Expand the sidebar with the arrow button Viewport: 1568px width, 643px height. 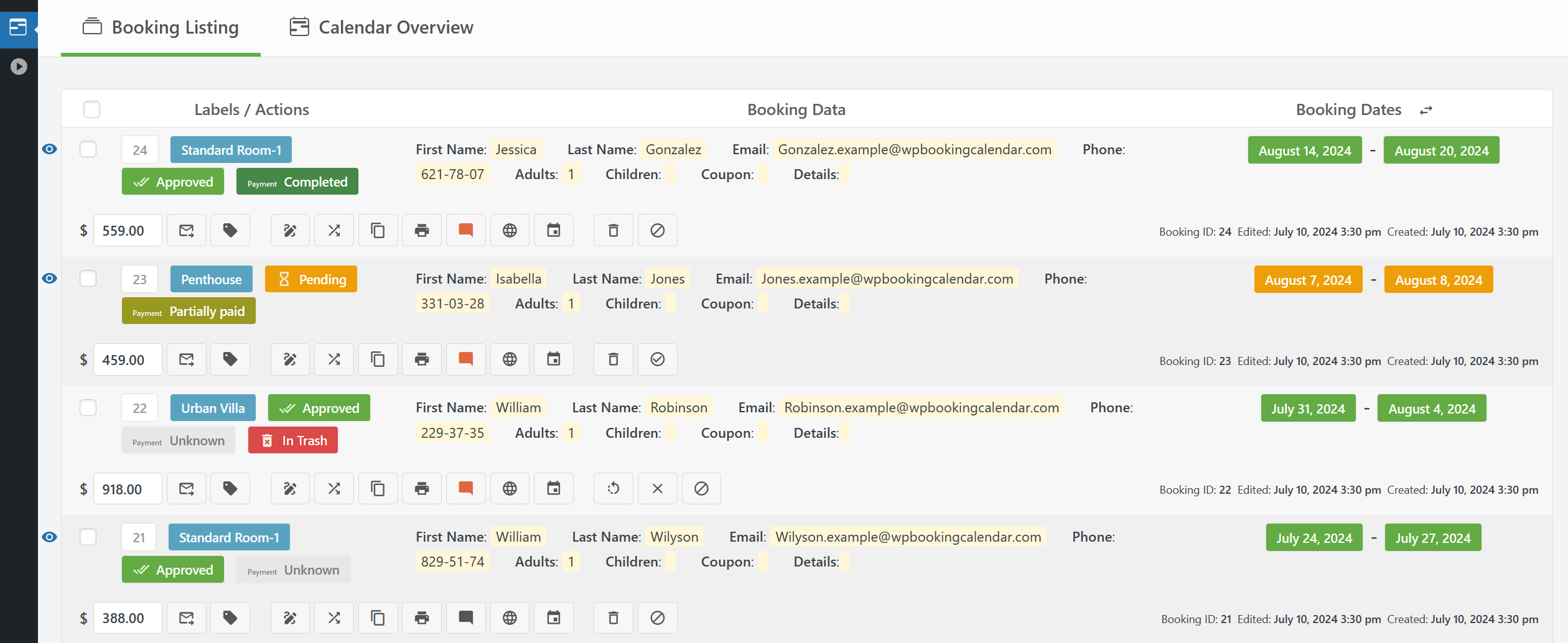19,65
